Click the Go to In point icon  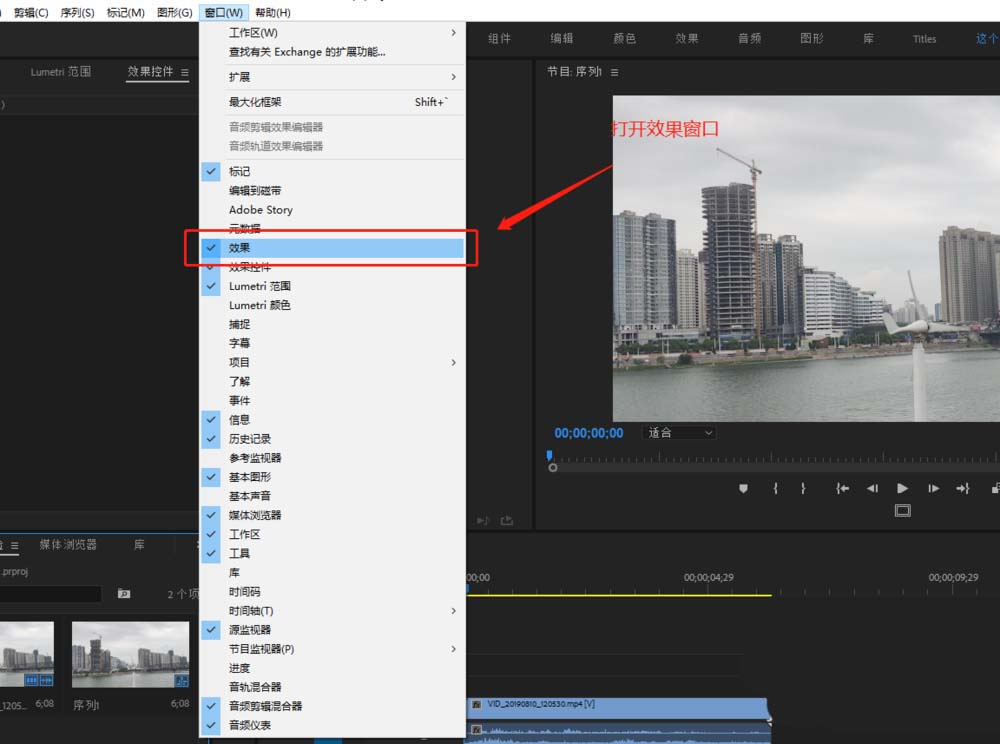click(x=842, y=488)
